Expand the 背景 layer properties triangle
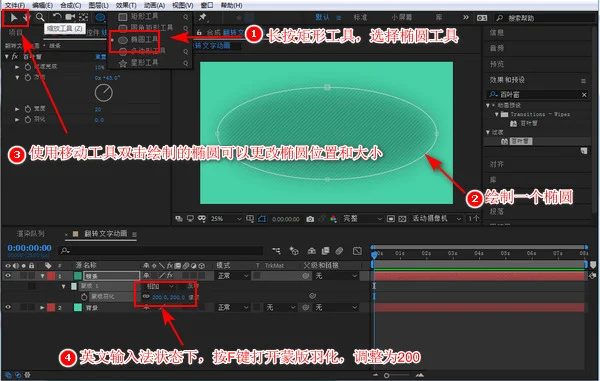 pyautogui.click(x=42, y=307)
